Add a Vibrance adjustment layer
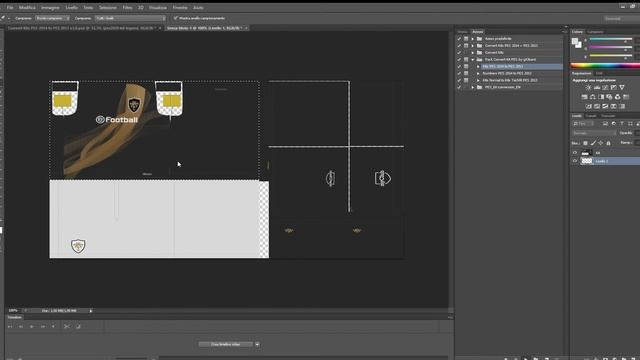 tap(622, 87)
